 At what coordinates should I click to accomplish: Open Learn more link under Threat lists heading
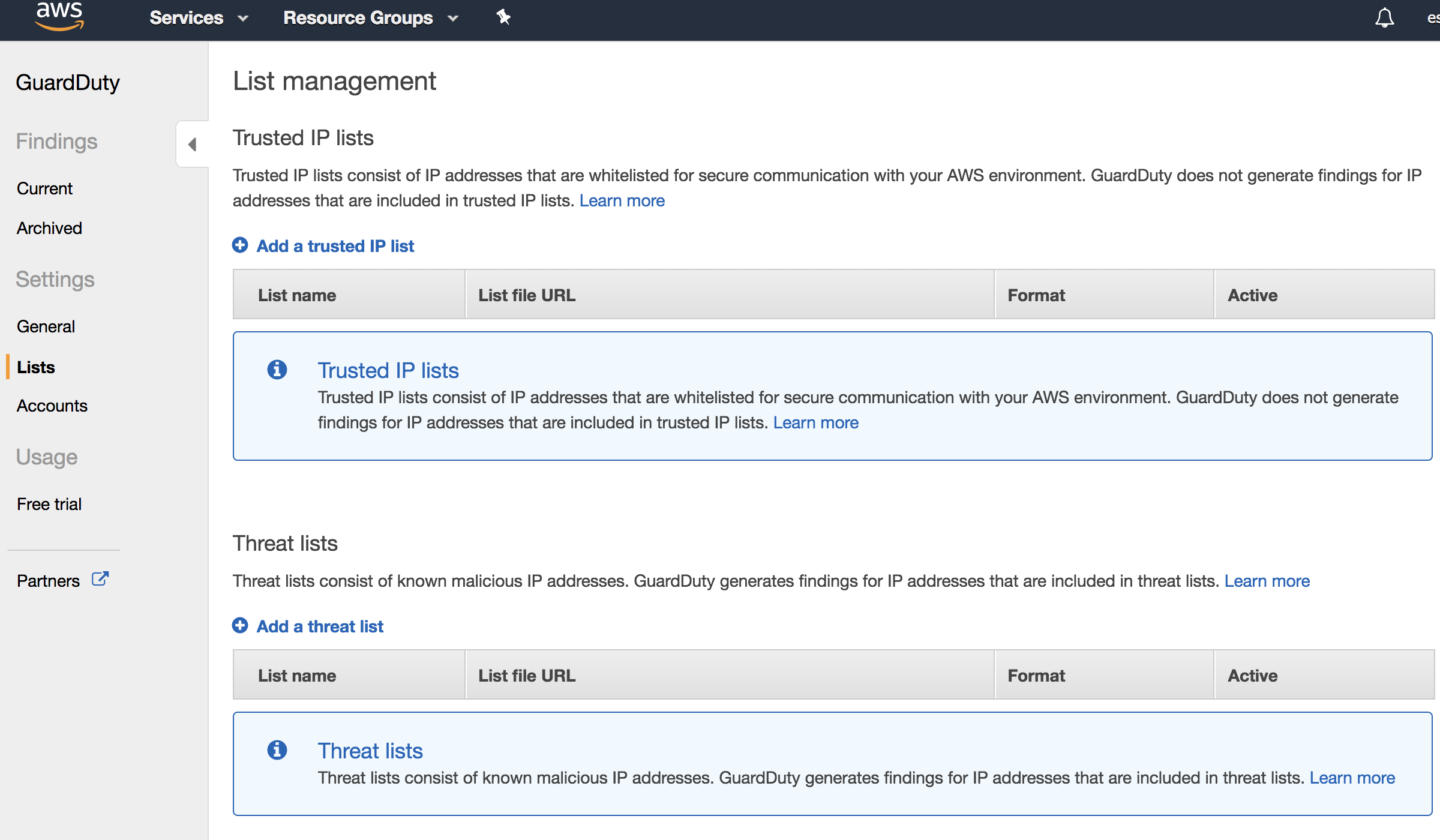pyautogui.click(x=1267, y=581)
